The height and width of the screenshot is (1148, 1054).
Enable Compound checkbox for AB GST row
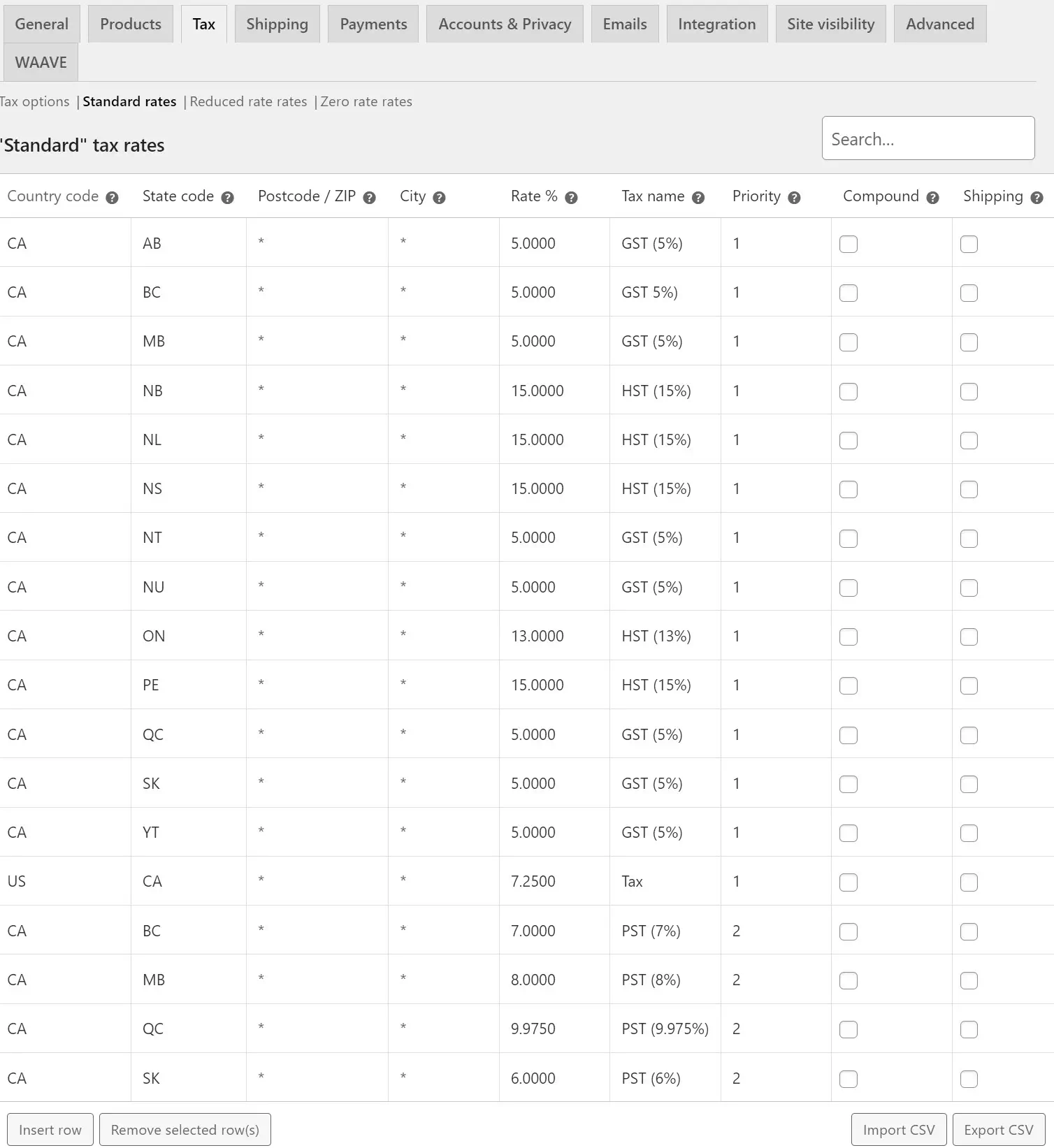pos(849,245)
